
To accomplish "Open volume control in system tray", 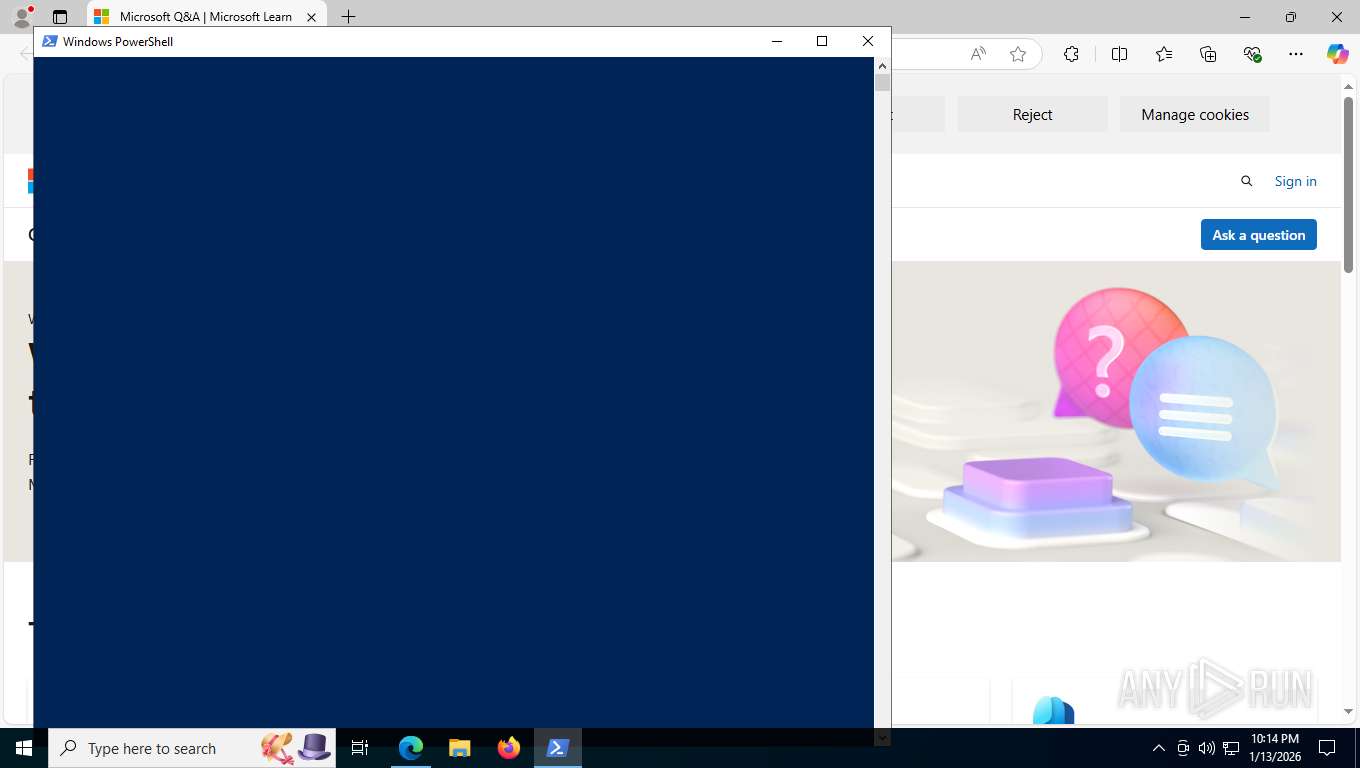I will 1206,748.
